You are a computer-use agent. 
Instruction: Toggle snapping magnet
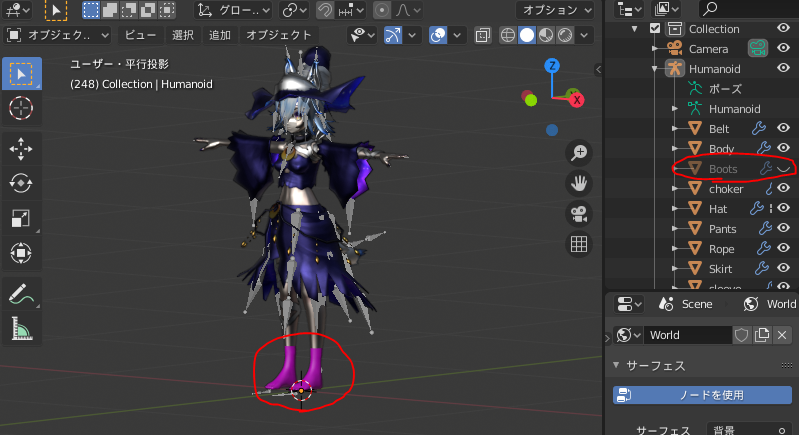[x=325, y=10]
